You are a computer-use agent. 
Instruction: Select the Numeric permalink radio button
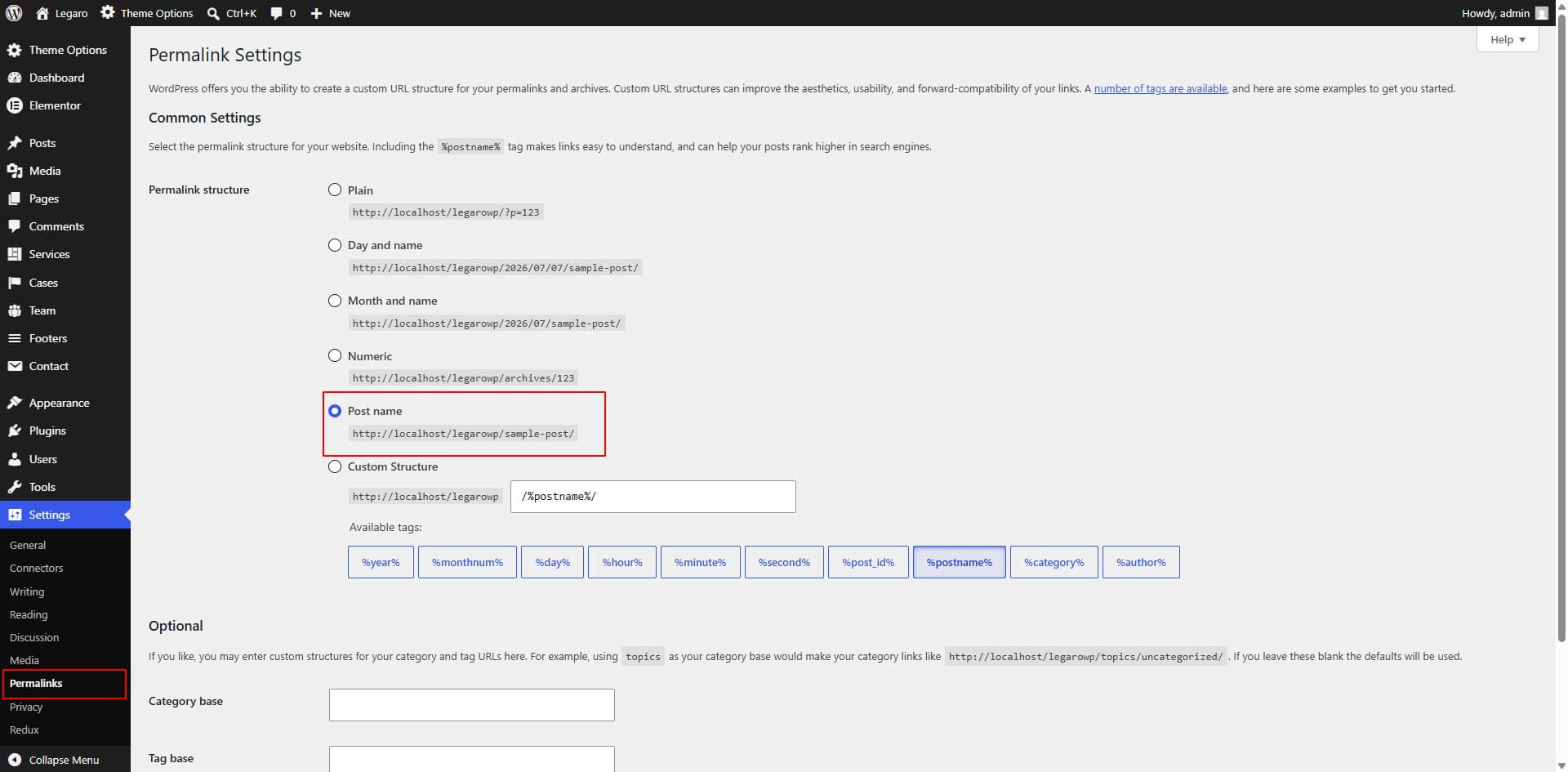point(335,355)
